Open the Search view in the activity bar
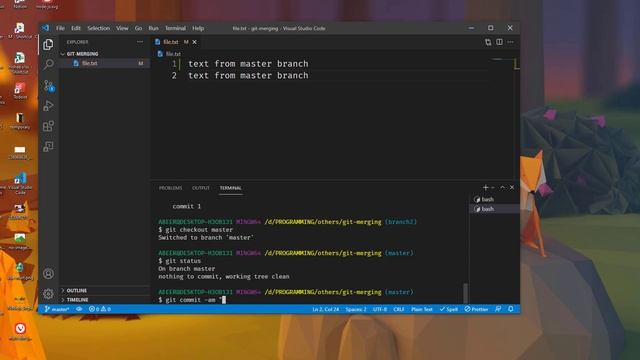Image resolution: width=640 pixels, height=360 pixels. [x=48, y=64]
